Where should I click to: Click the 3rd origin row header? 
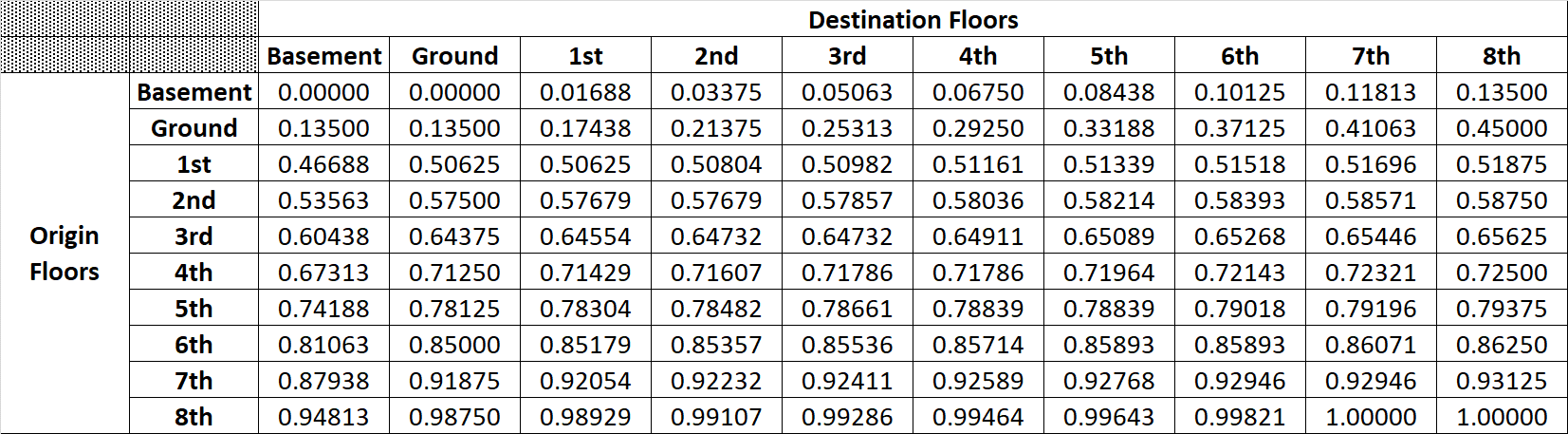(194, 236)
